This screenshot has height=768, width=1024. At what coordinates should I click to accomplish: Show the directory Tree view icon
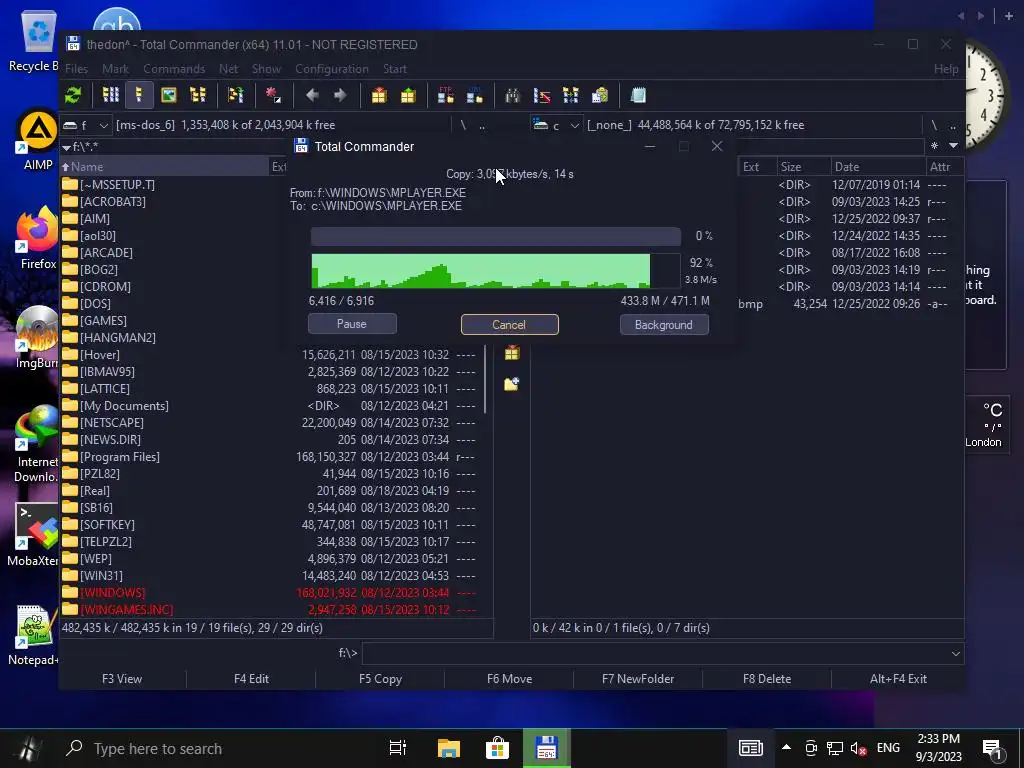[197, 95]
